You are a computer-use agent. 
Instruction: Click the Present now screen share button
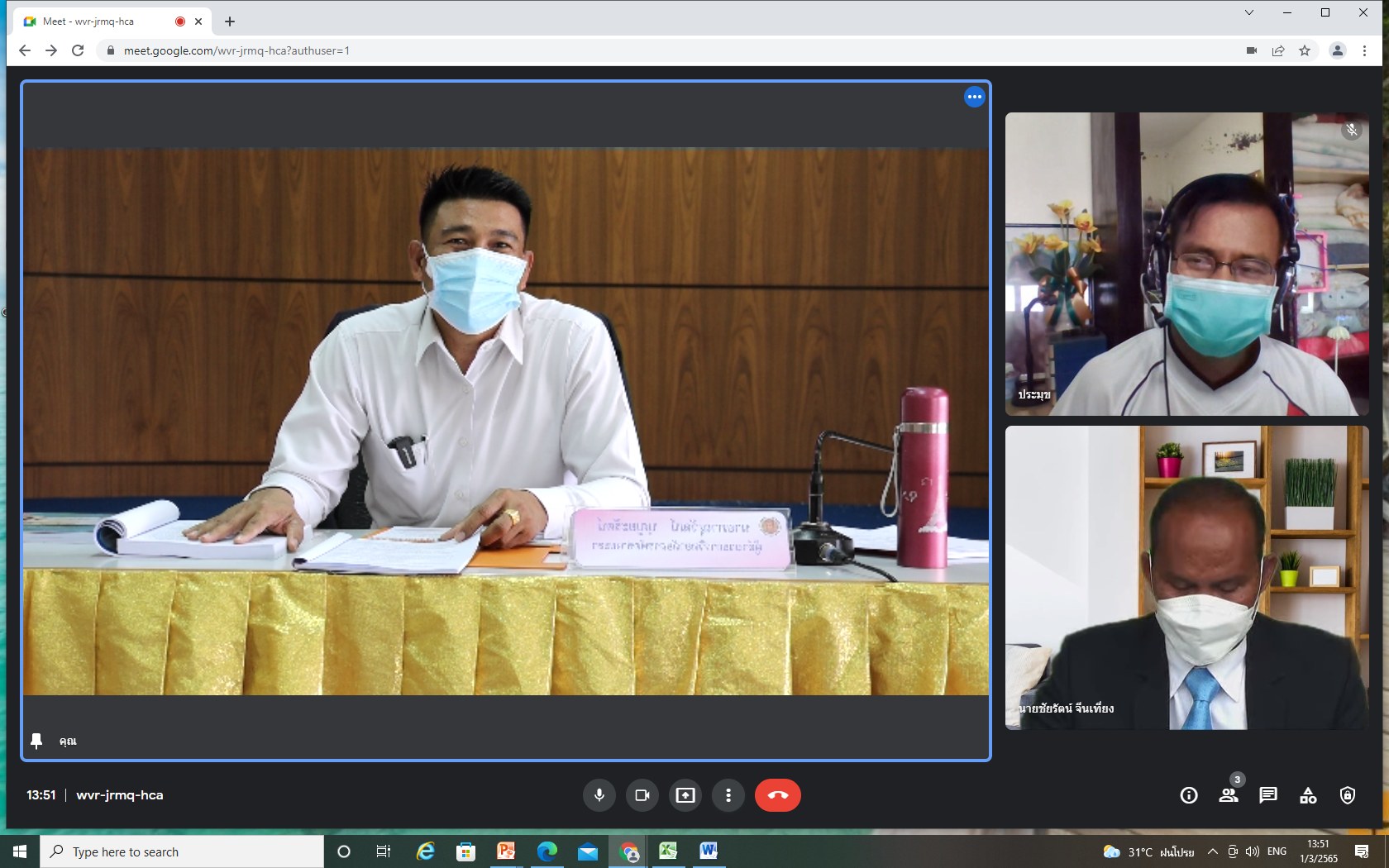point(685,795)
